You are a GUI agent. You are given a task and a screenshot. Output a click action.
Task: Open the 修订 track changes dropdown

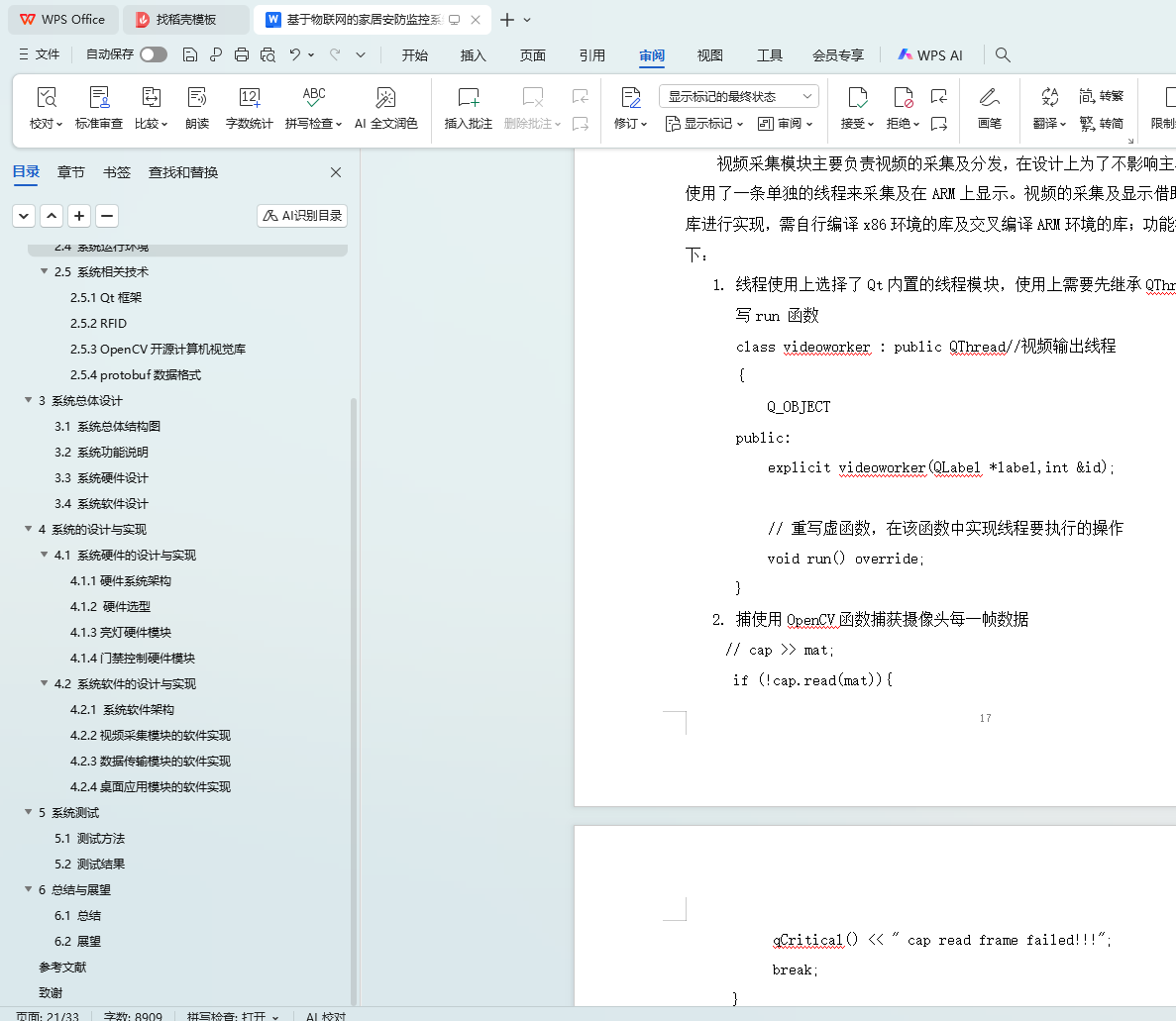point(630,123)
